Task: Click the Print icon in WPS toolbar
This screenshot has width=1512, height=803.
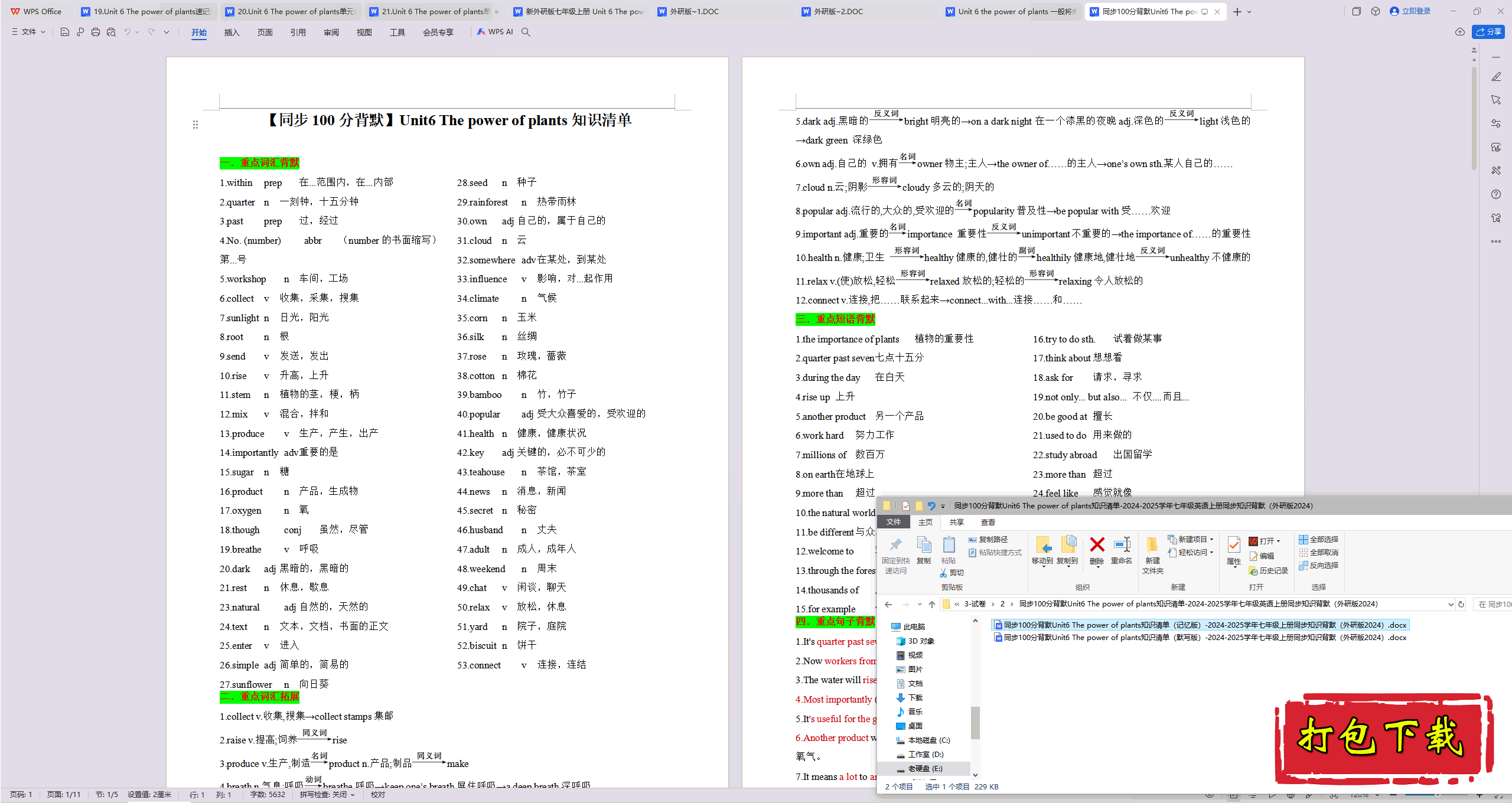Action: pyautogui.click(x=96, y=32)
